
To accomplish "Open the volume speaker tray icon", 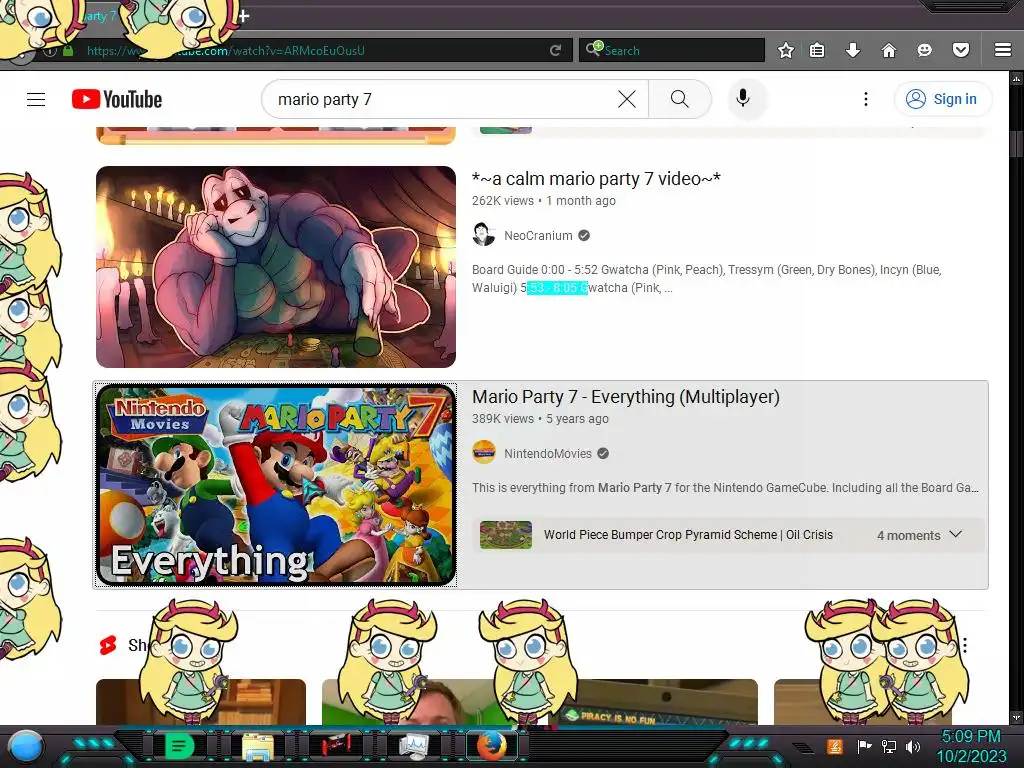I will pyautogui.click(x=913, y=746).
